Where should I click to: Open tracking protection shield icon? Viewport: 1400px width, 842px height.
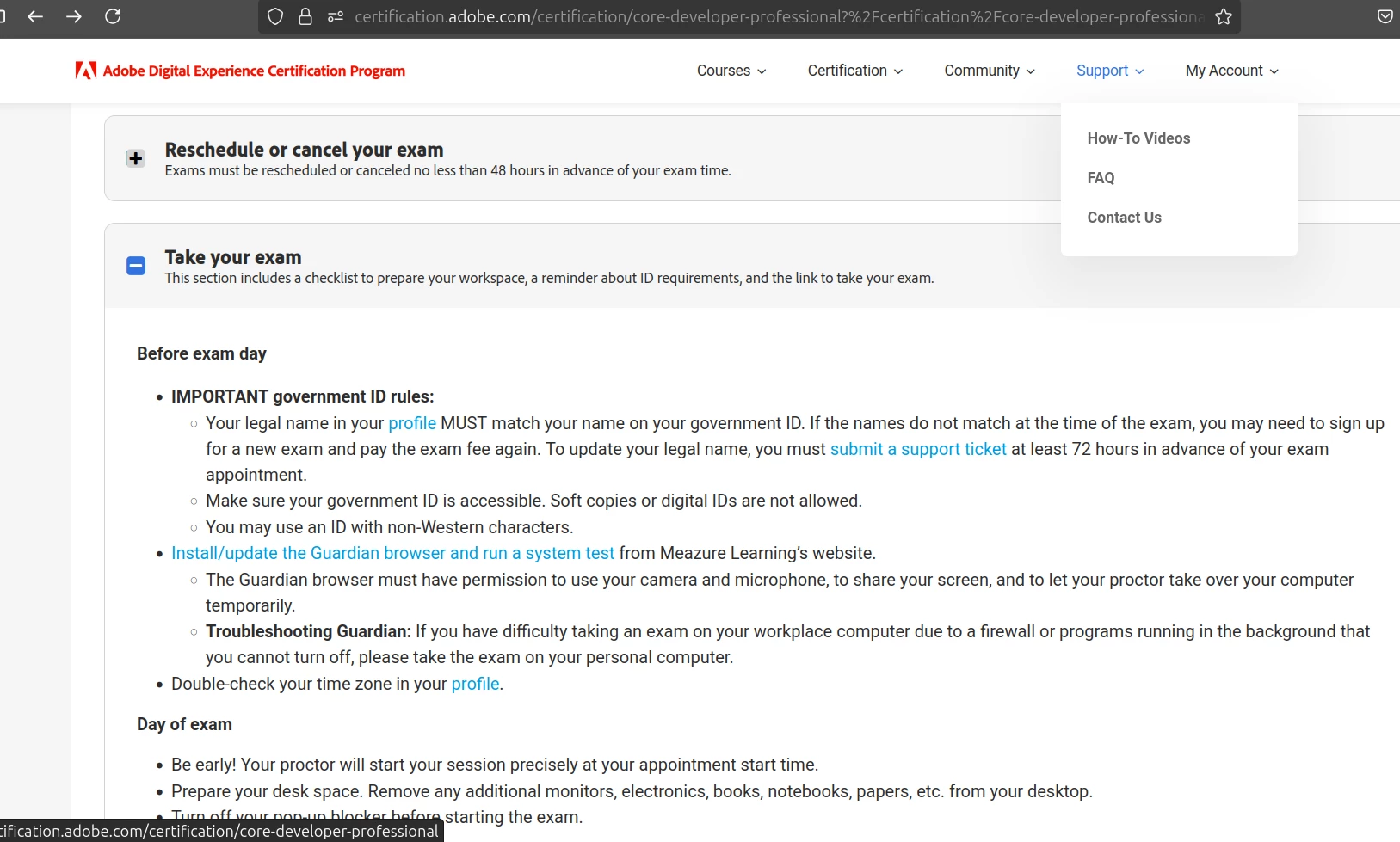point(275,16)
